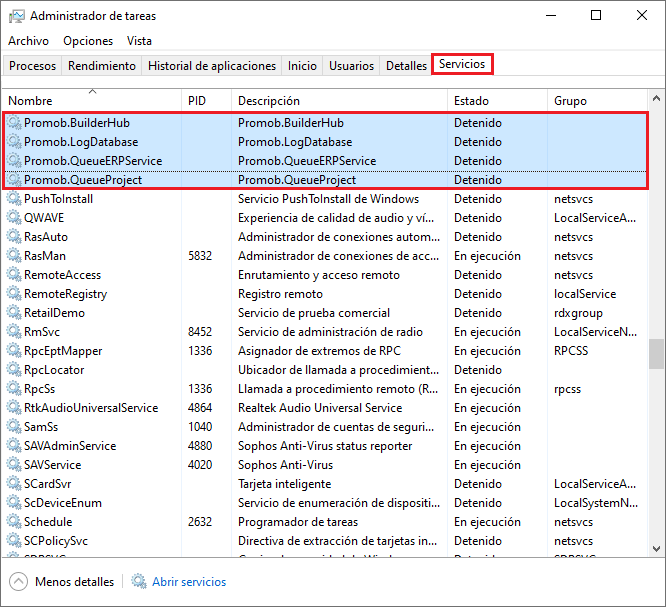Sort by the Grupo column header
The width and height of the screenshot is (666, 607).
(x=597, y=101)
